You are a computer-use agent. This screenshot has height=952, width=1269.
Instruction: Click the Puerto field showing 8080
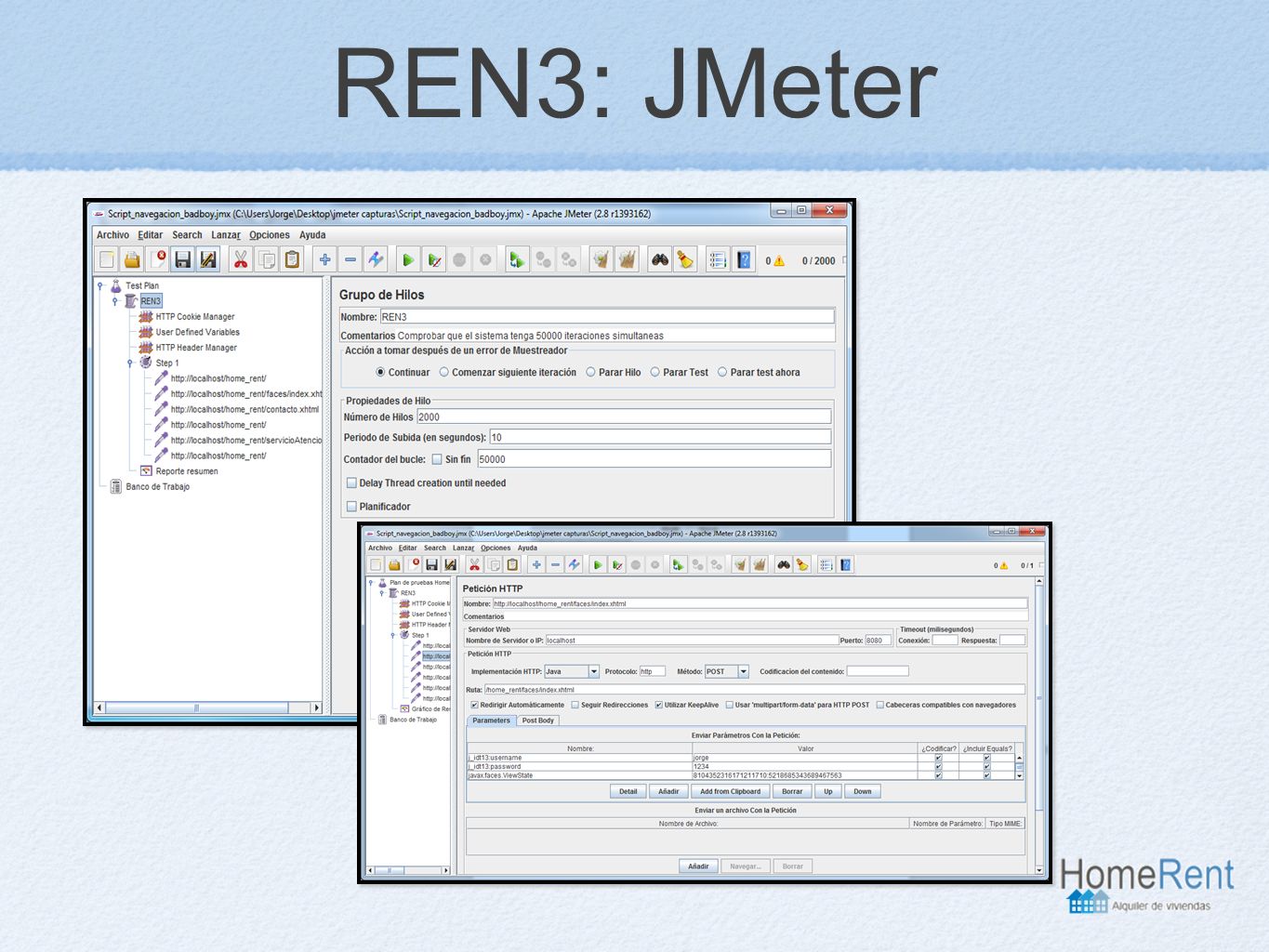point(879,640)
